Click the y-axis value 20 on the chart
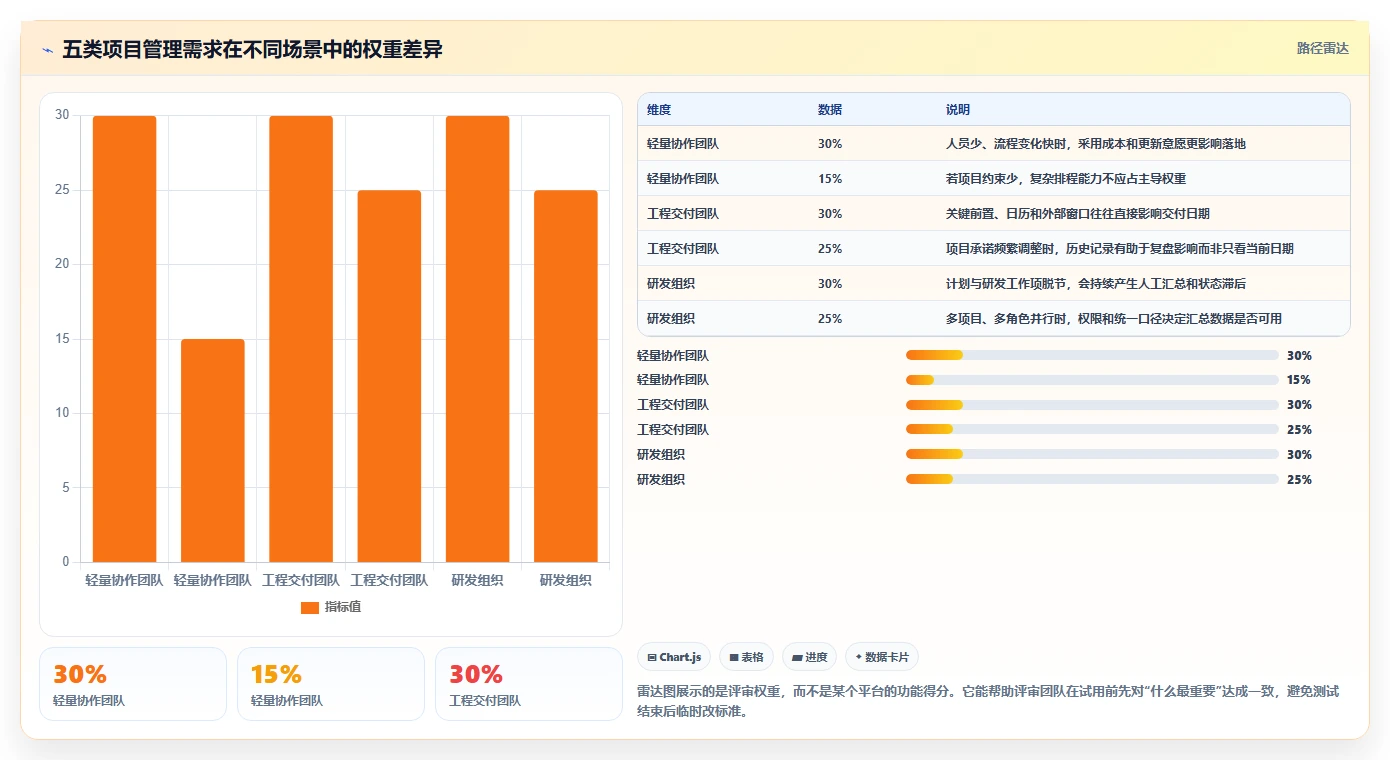The image size is (1390, 760). [x=62, y=264]
